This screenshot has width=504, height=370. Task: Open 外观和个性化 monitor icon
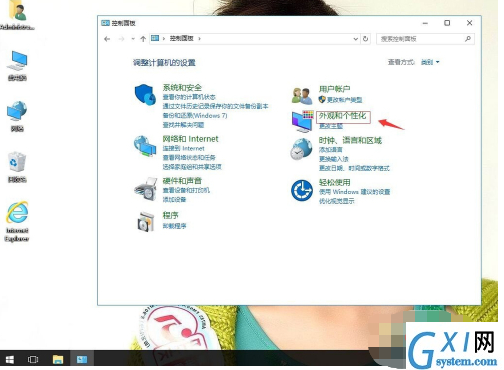tap(302, 121)
